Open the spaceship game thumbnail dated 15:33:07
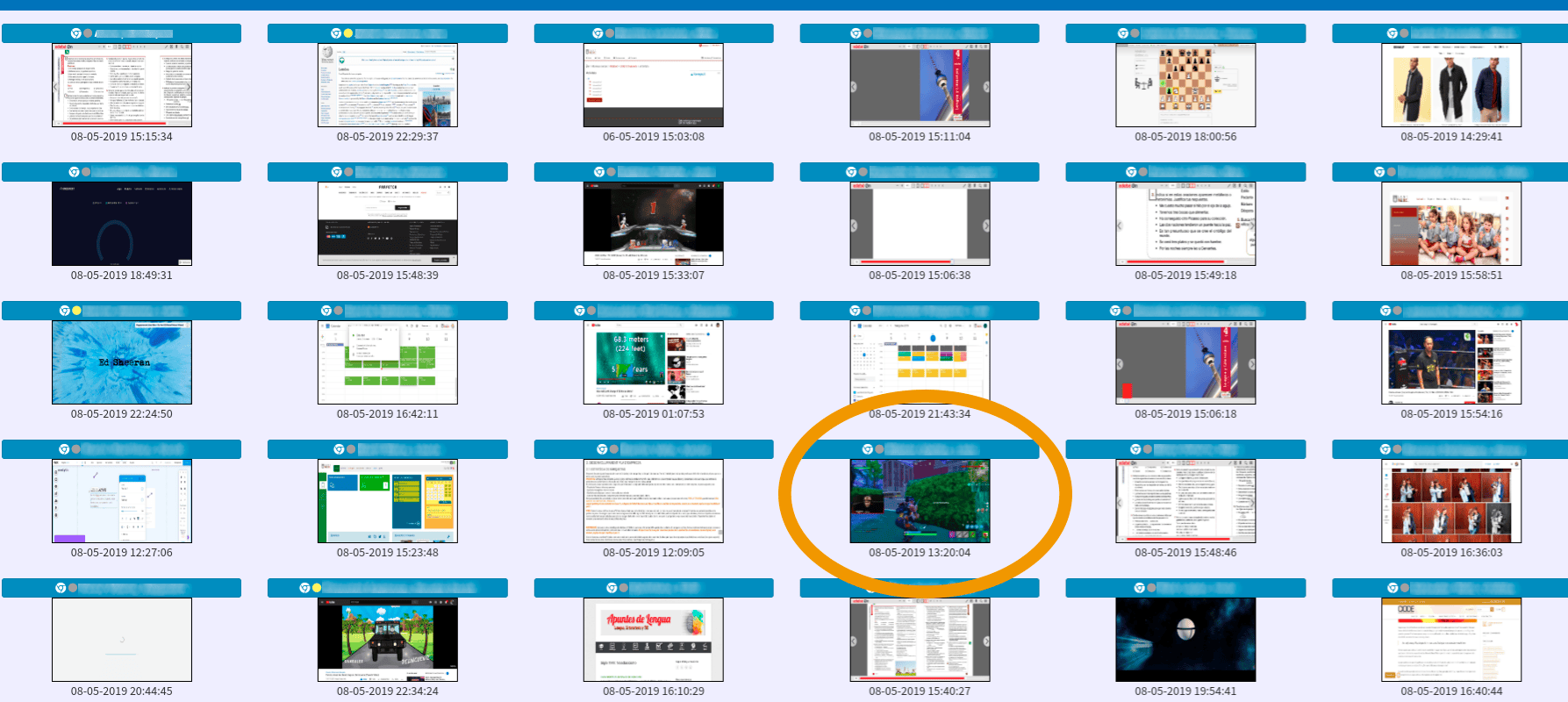Viewport: 1568px width, 702px height. click(x=654, y=224)
